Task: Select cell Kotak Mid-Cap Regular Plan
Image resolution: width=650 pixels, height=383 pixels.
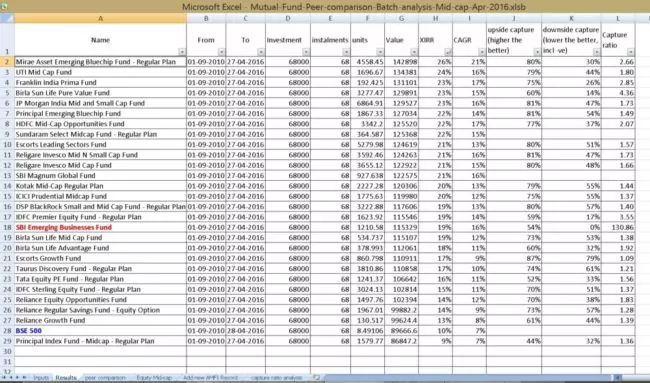Action: point(101,186)
